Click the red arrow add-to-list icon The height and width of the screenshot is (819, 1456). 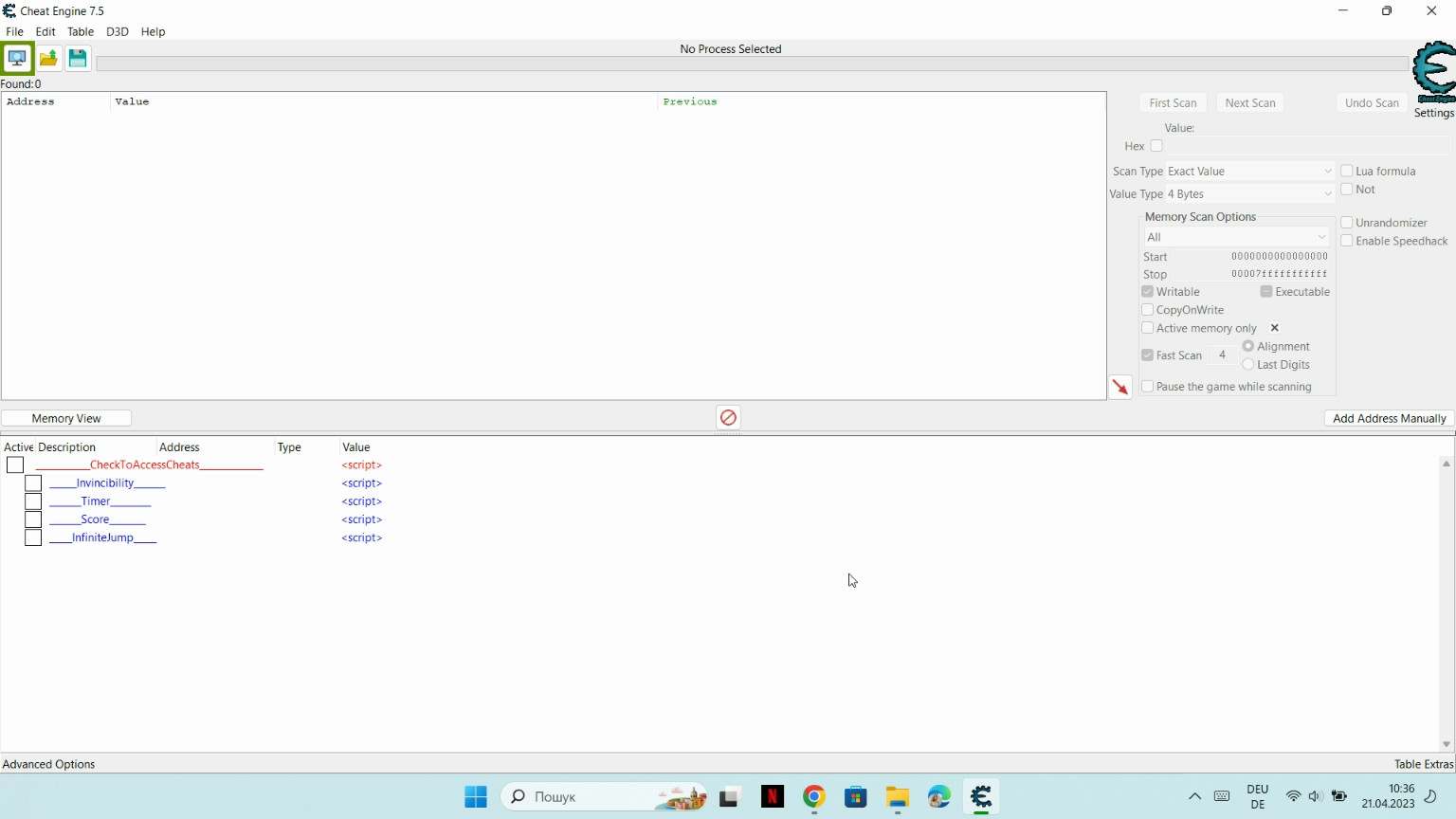[x=1120, y=387]
